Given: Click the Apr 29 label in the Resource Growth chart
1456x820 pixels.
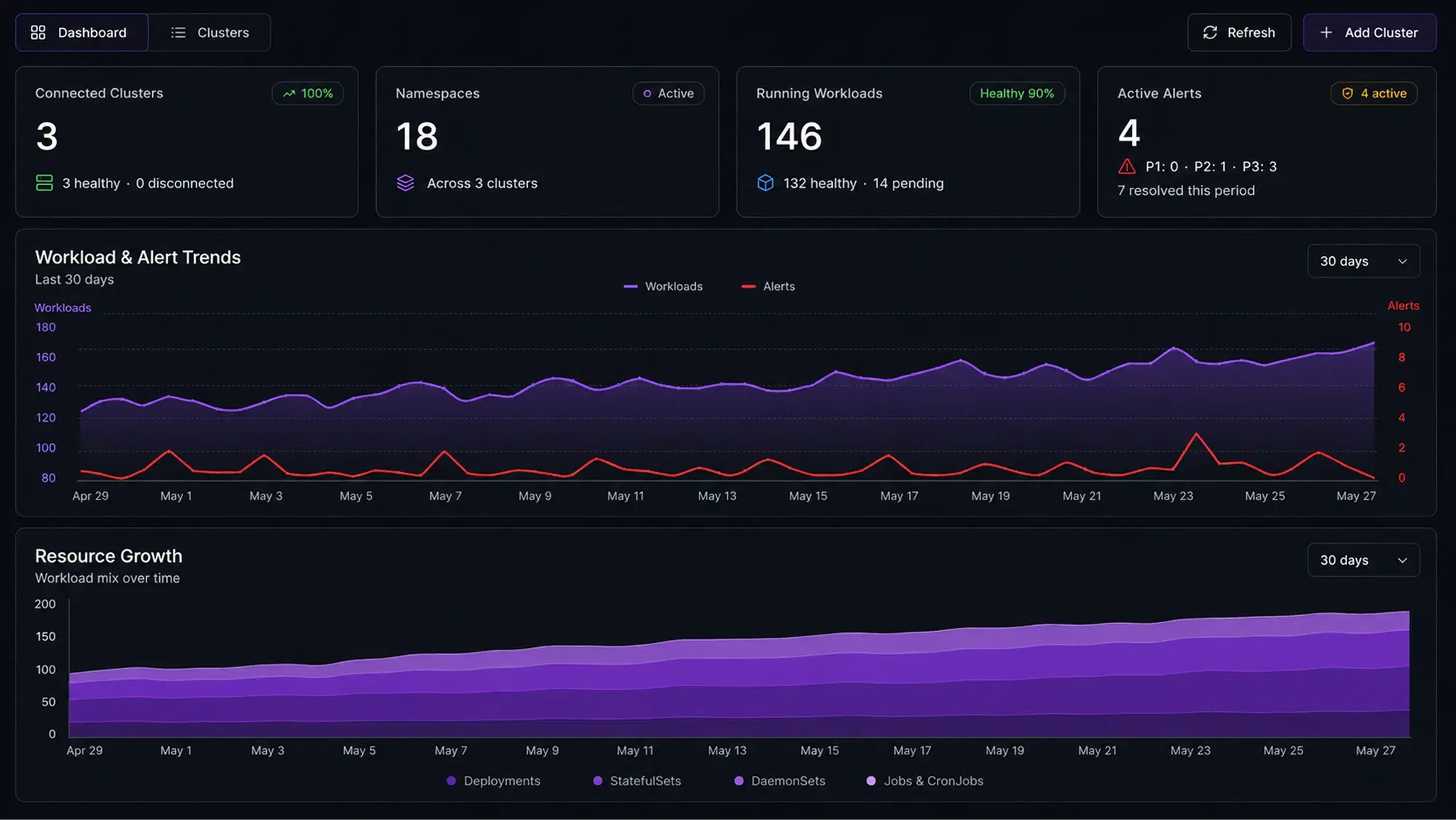Looking at the screenshot, I should click(85, 750).
